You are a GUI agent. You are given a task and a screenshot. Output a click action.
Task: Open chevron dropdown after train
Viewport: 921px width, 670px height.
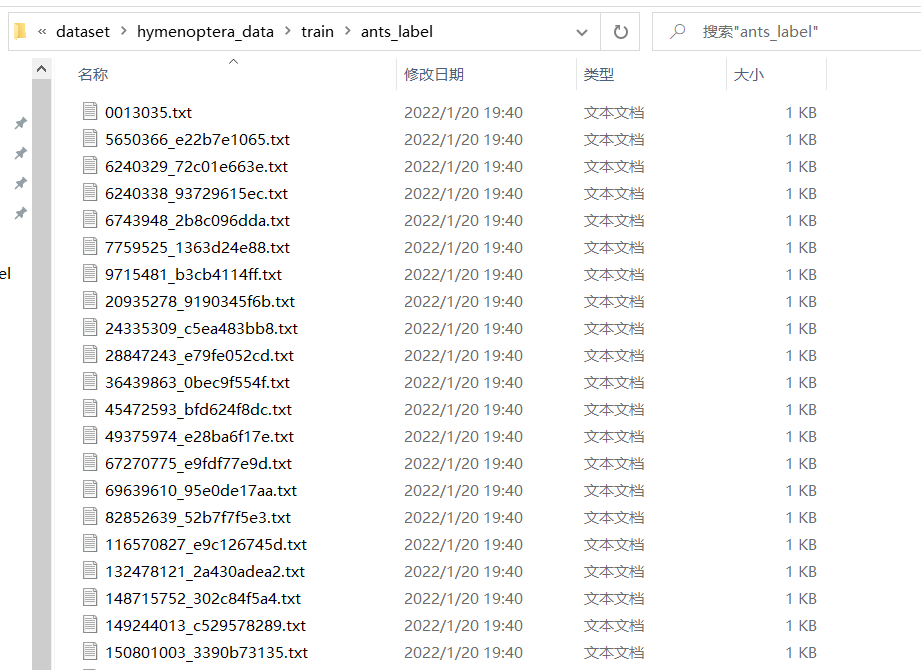348,31
